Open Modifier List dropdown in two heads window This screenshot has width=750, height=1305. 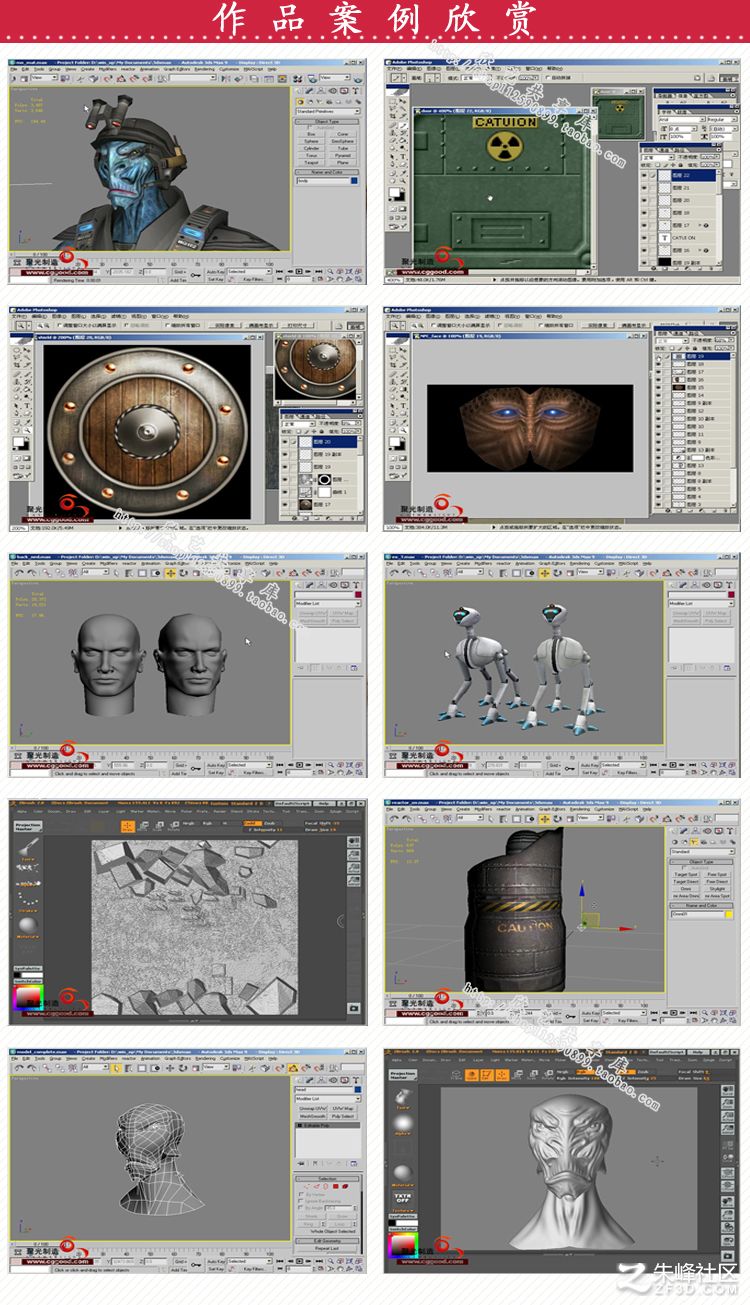327,603
